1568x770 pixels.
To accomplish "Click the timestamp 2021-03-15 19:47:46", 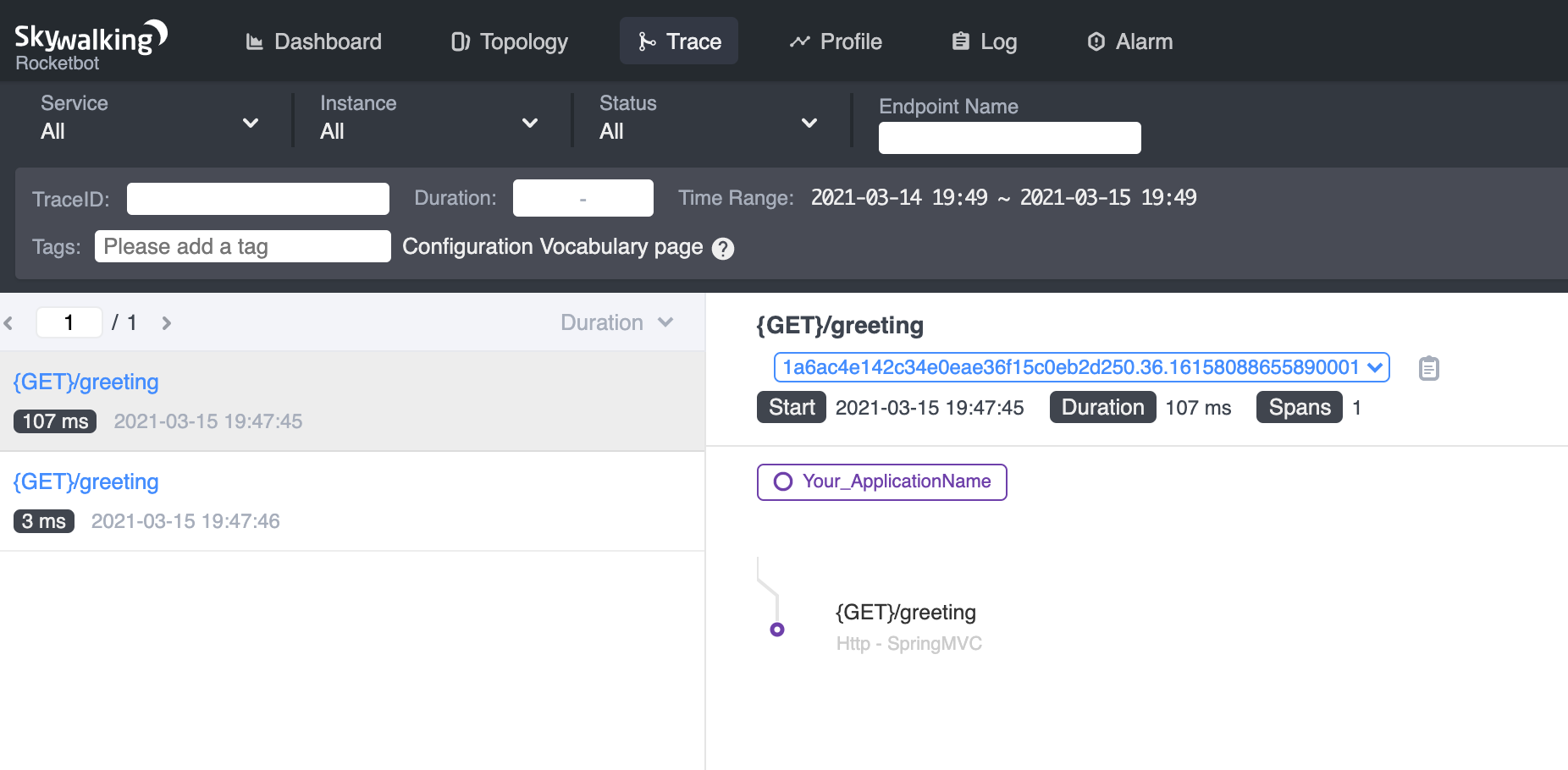I will coord(185,521).
